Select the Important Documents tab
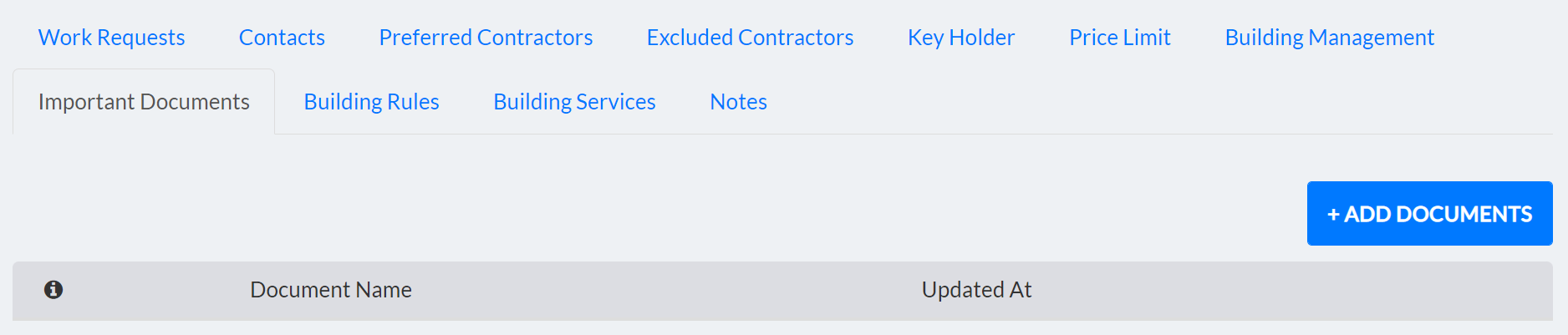Image resolution: width=1568 pixels, height=335 pixels. 144,102
